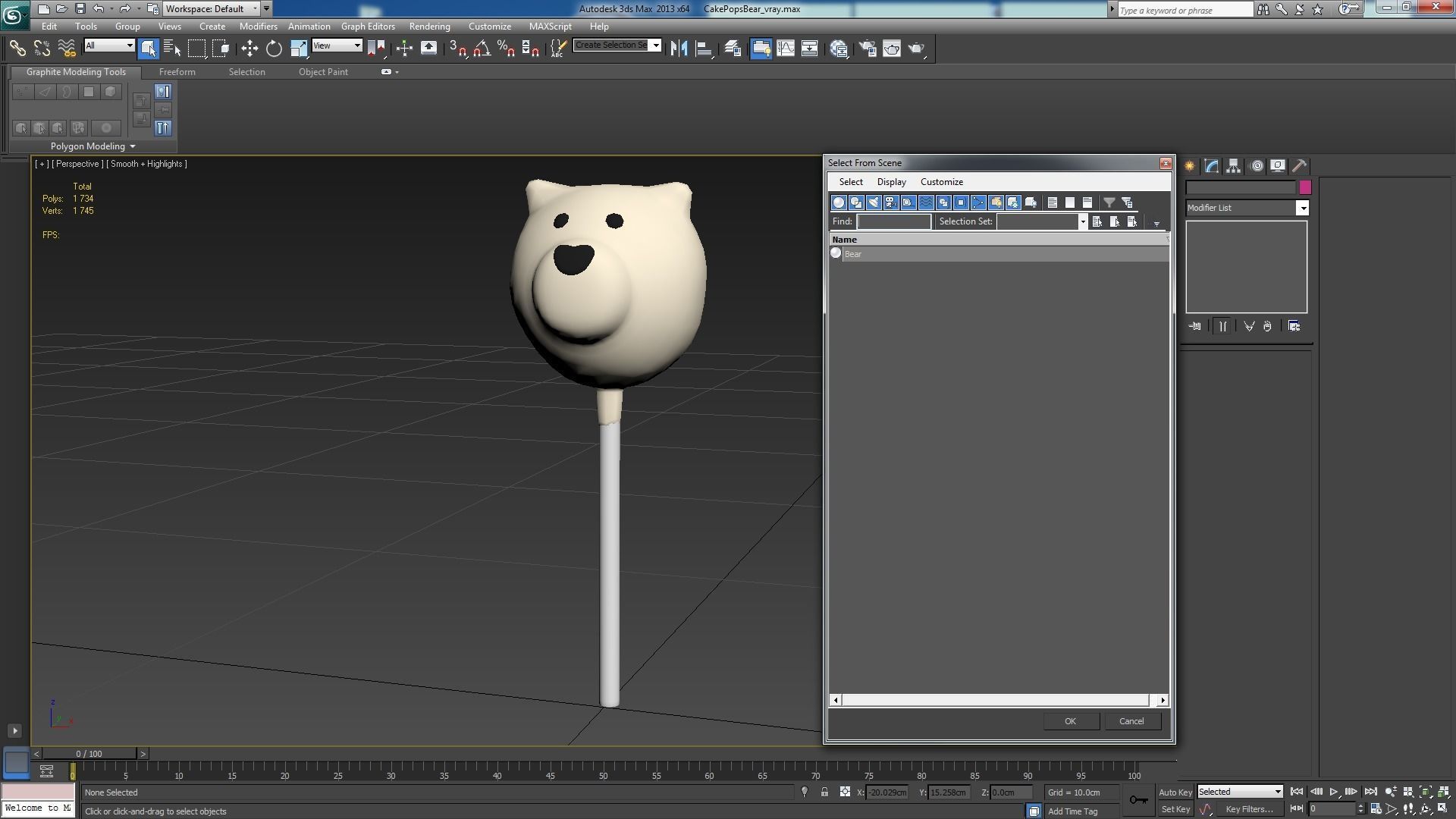Click Select by Name toolbar icon

tap(172, 49)
